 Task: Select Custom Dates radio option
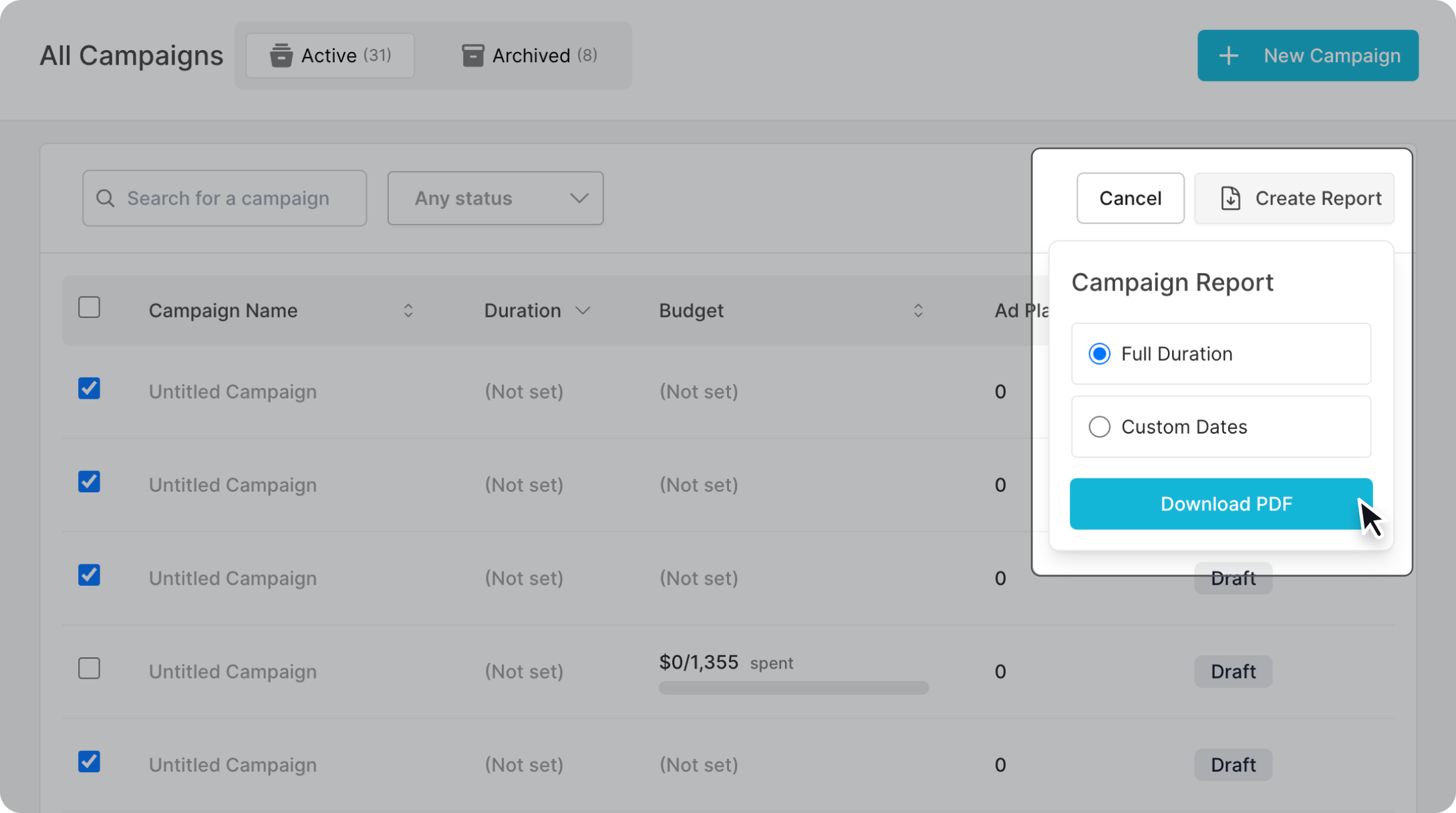point(1099,427)
